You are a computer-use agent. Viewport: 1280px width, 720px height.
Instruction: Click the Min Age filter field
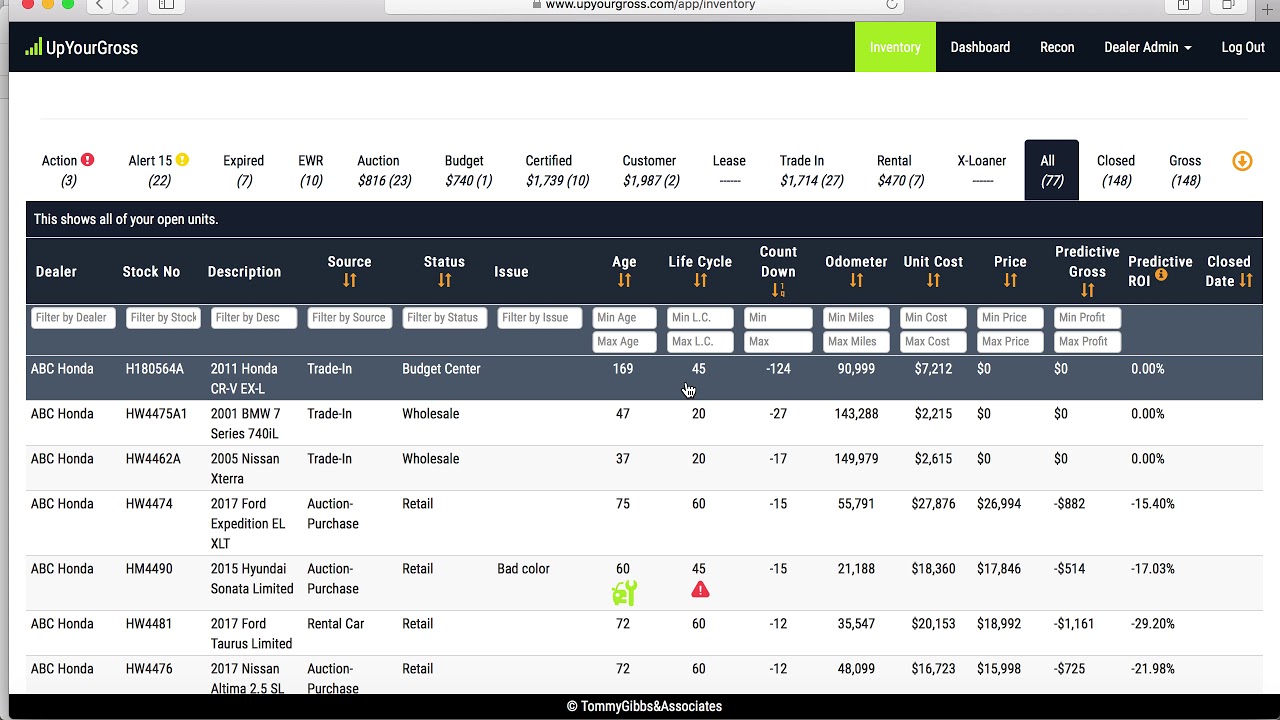[x=624, y=318]
